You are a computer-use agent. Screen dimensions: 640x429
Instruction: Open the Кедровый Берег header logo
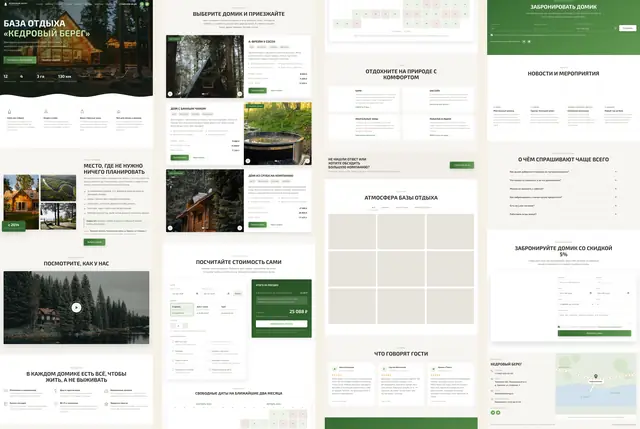pos(16,4)
